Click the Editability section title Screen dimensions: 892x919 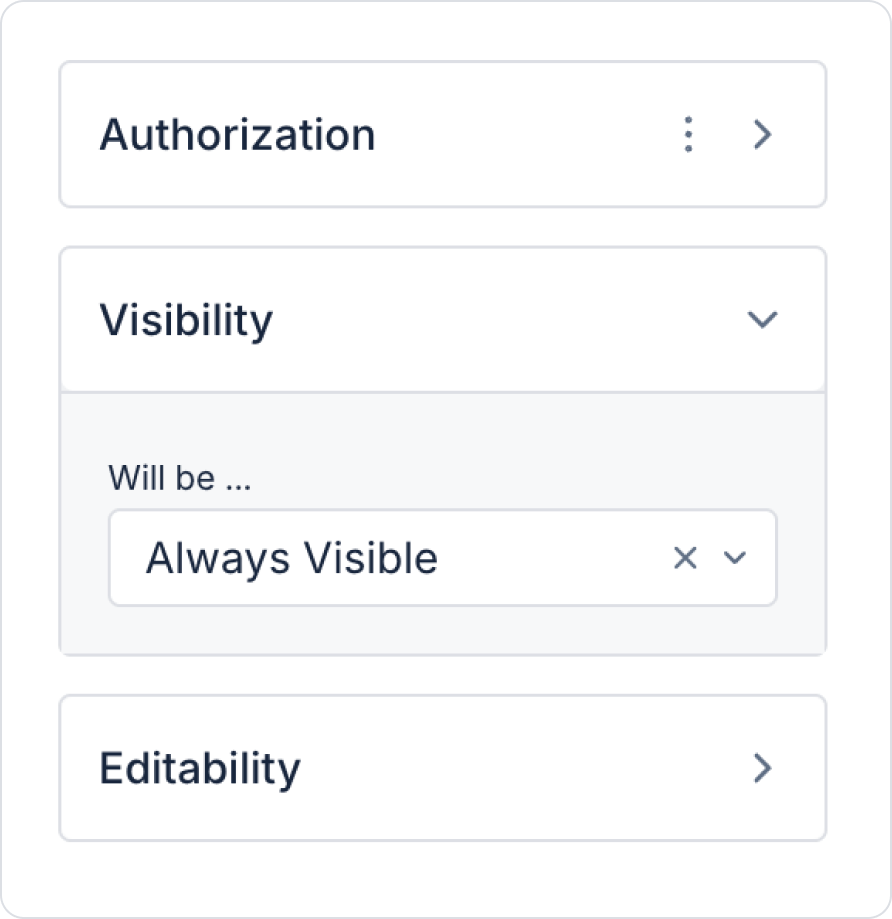tap(200, 768)
